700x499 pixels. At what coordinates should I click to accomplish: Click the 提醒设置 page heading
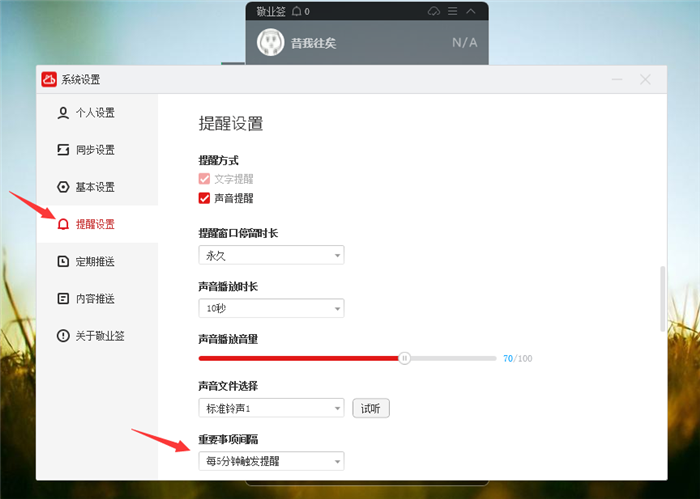(230, 124)
